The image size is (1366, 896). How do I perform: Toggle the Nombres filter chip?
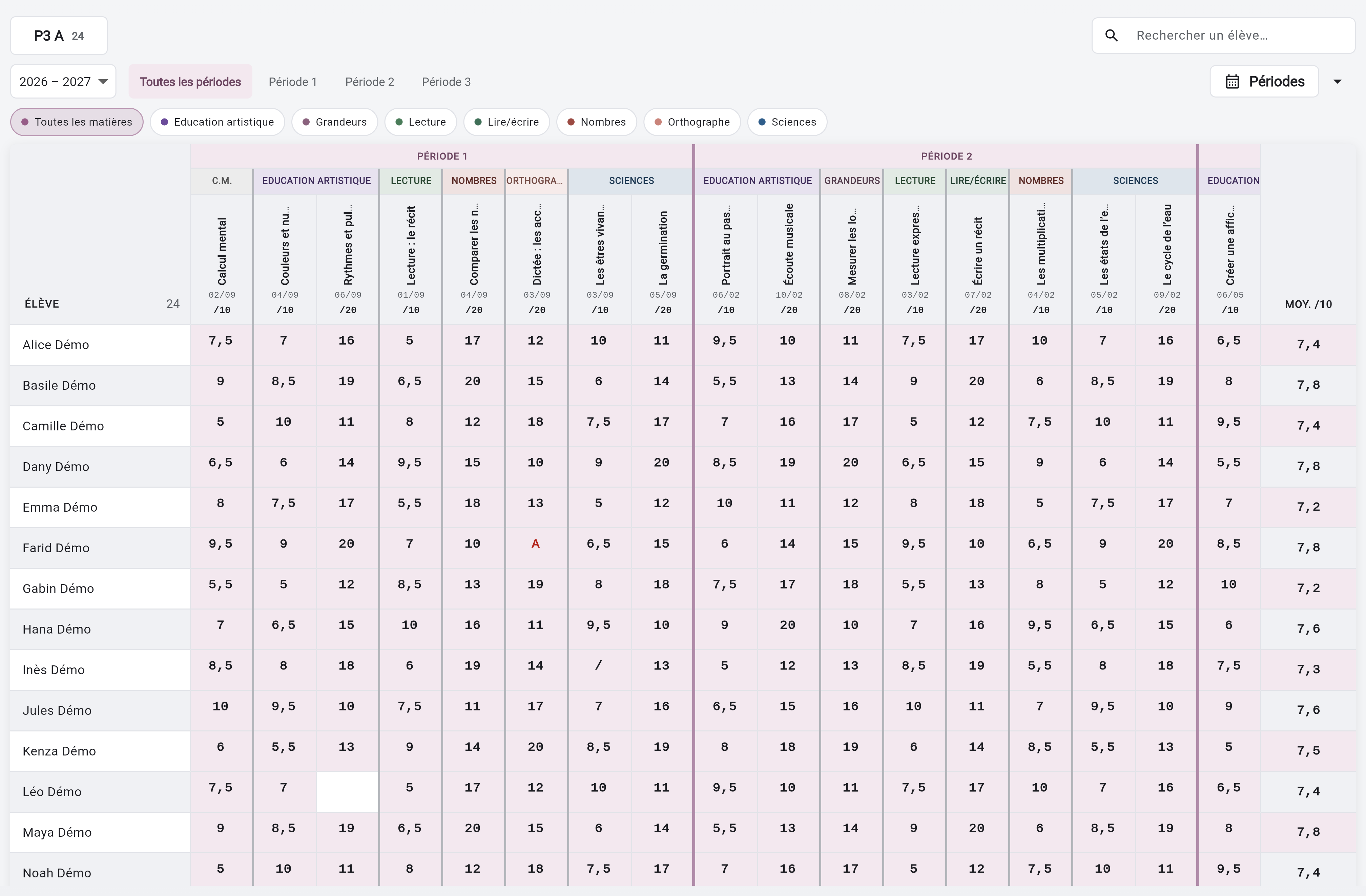[x=597, y=122]
